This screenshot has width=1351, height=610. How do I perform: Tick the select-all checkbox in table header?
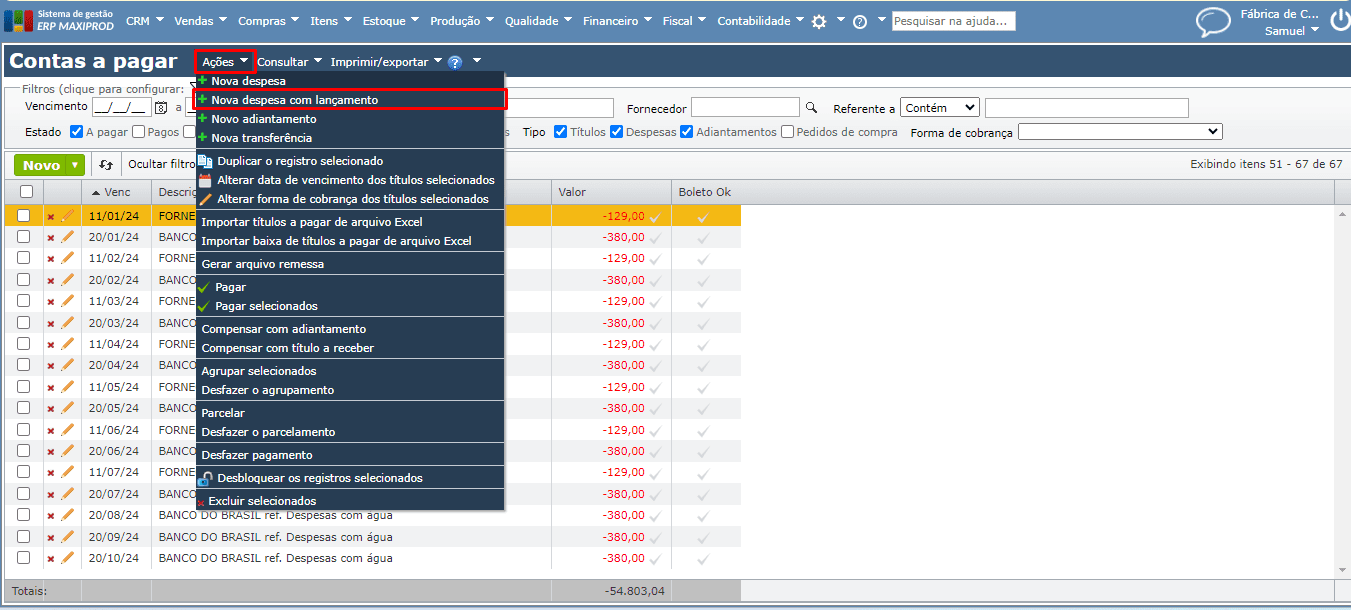(x=26, y=192)
